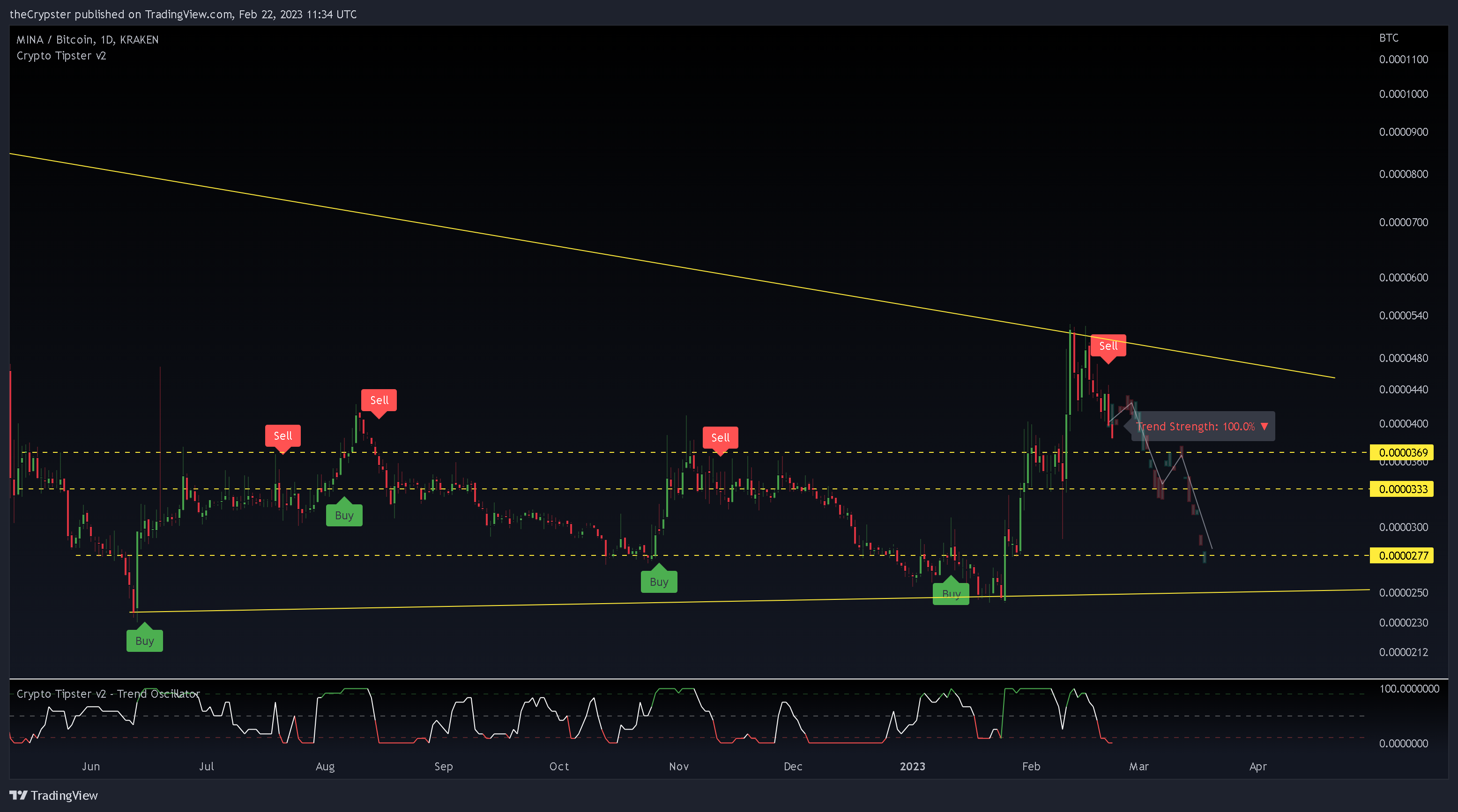Click the Sep label on the time axis
Image resolution: width=1458 pixels, height=812 pixels.
tap(443, 767)
